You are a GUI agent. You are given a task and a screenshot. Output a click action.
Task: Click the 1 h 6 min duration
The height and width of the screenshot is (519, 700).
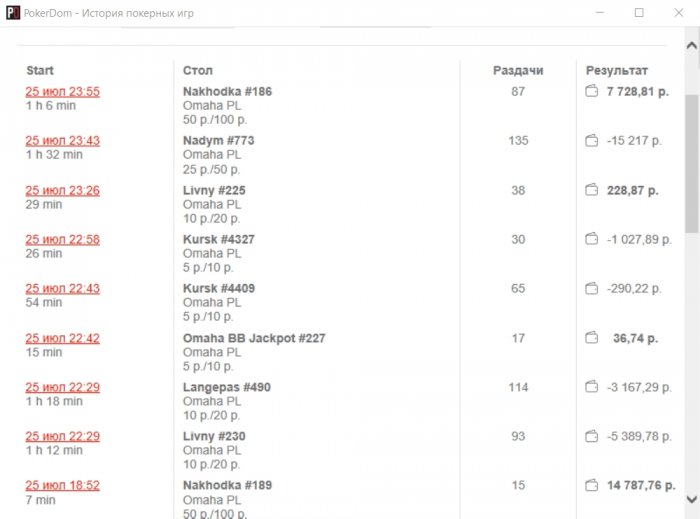tap(51, 106)
